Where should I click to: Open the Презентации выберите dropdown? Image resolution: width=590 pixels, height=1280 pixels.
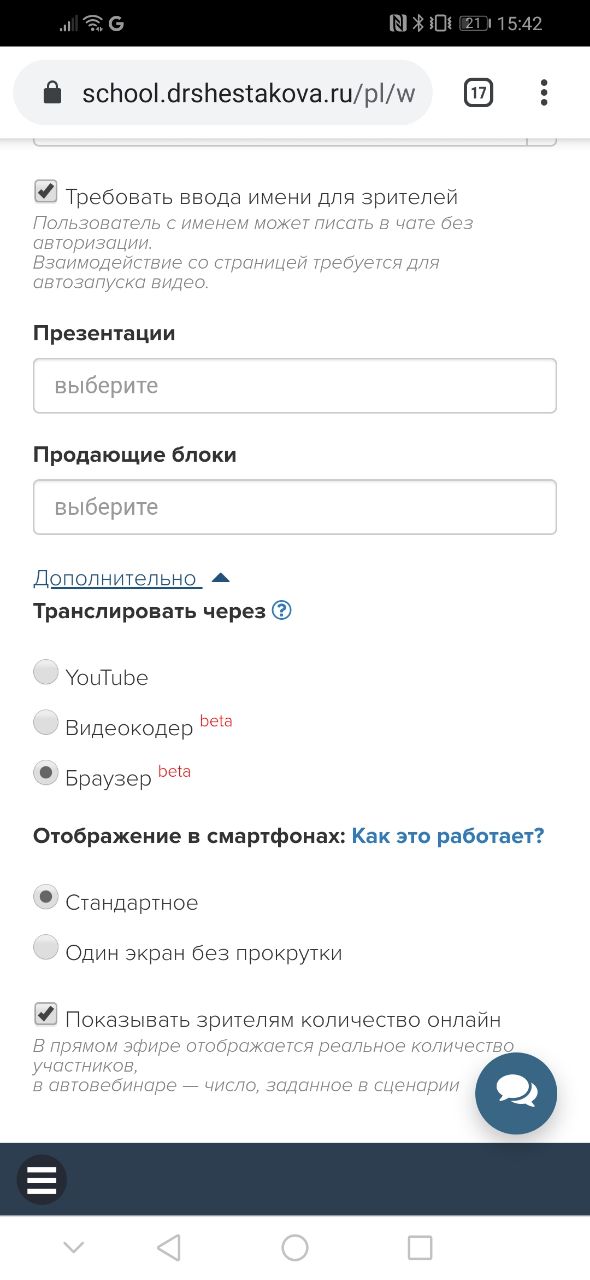(x=295, y=386)
